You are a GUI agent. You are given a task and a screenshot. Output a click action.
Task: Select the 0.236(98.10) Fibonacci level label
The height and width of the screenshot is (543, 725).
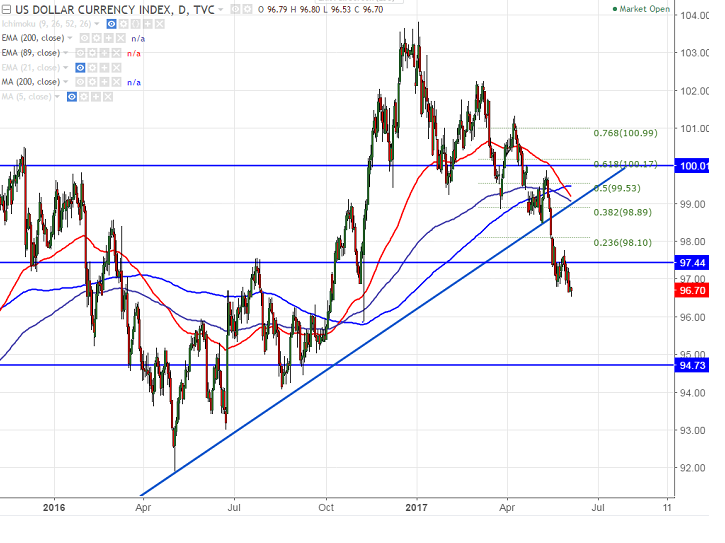click(622, 243)
